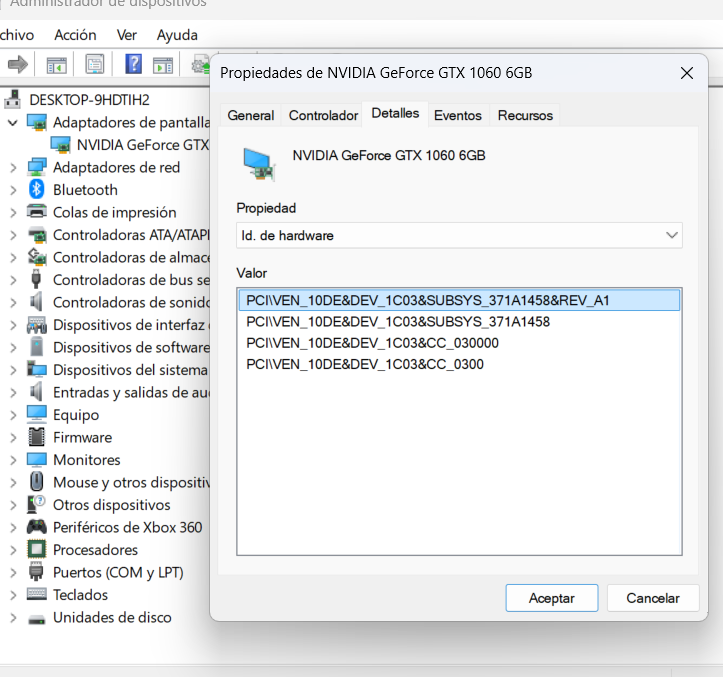
Task: Select the hardware ID ending in REV_A1
Action: pyautogui.click(x=459, y=300)
